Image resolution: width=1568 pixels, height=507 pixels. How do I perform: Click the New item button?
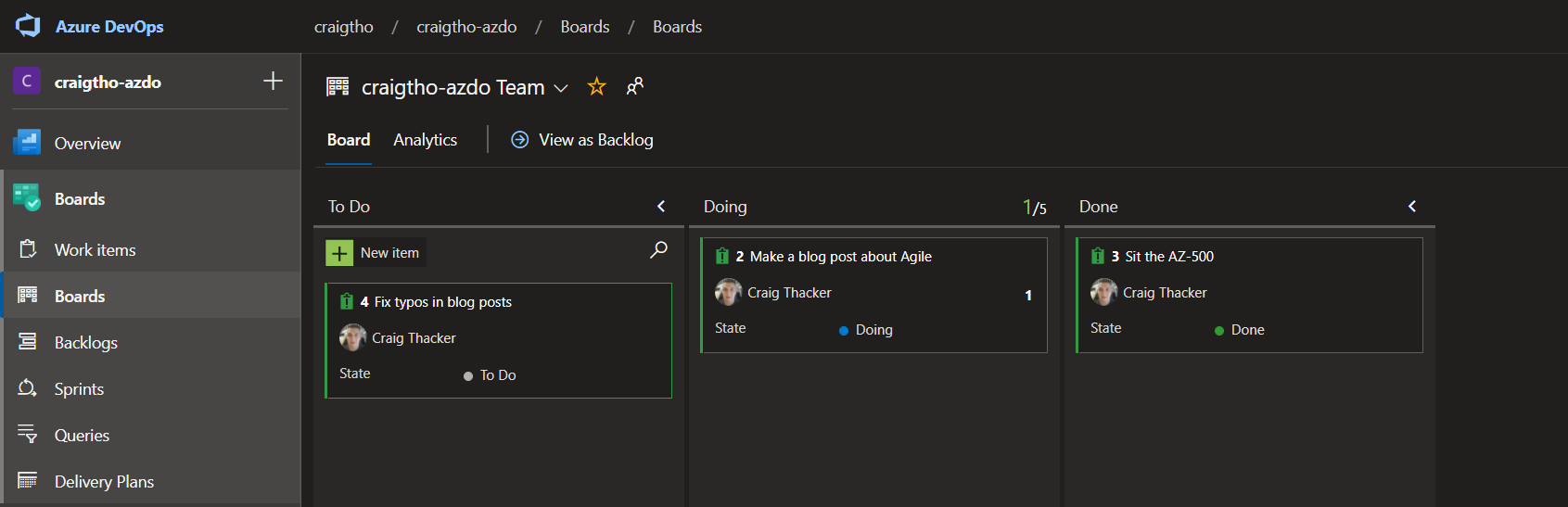click(x=376, y=253)
